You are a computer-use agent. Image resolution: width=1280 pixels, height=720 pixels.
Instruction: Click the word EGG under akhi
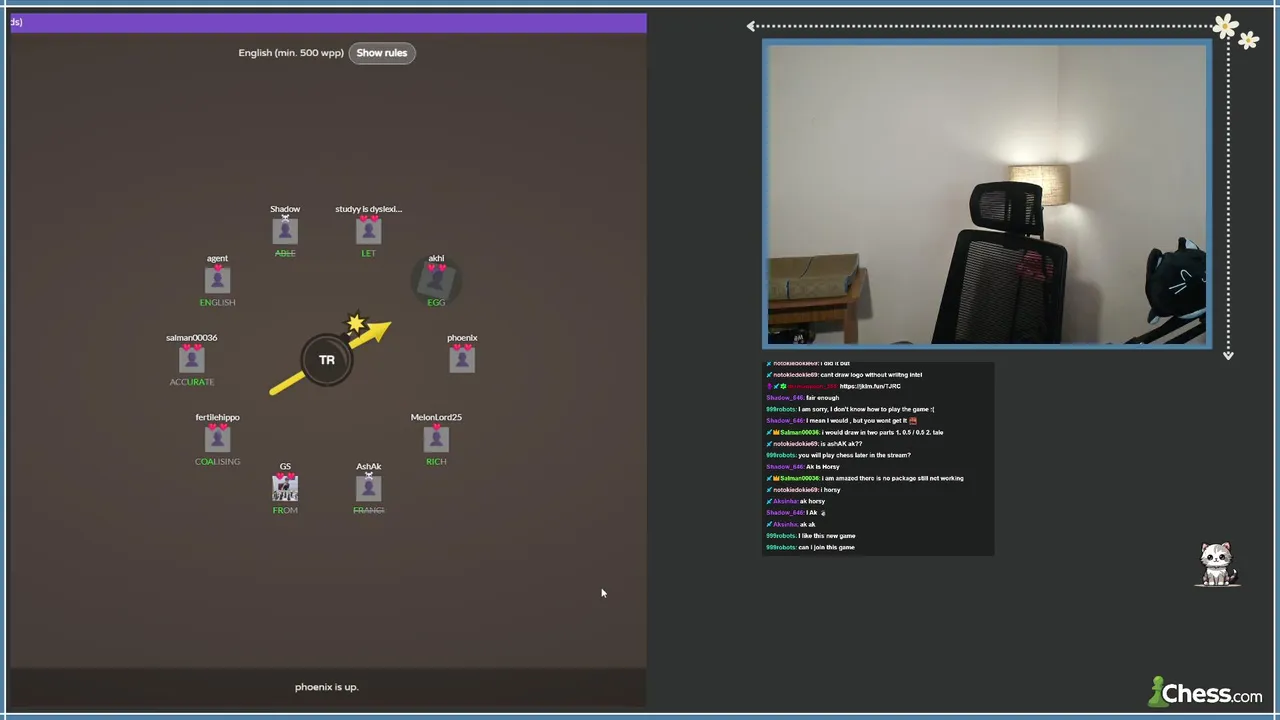(x=436, y=302)
